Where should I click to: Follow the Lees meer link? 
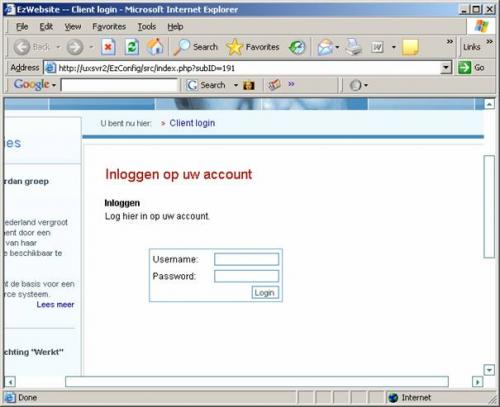click(x=55, y=305)
